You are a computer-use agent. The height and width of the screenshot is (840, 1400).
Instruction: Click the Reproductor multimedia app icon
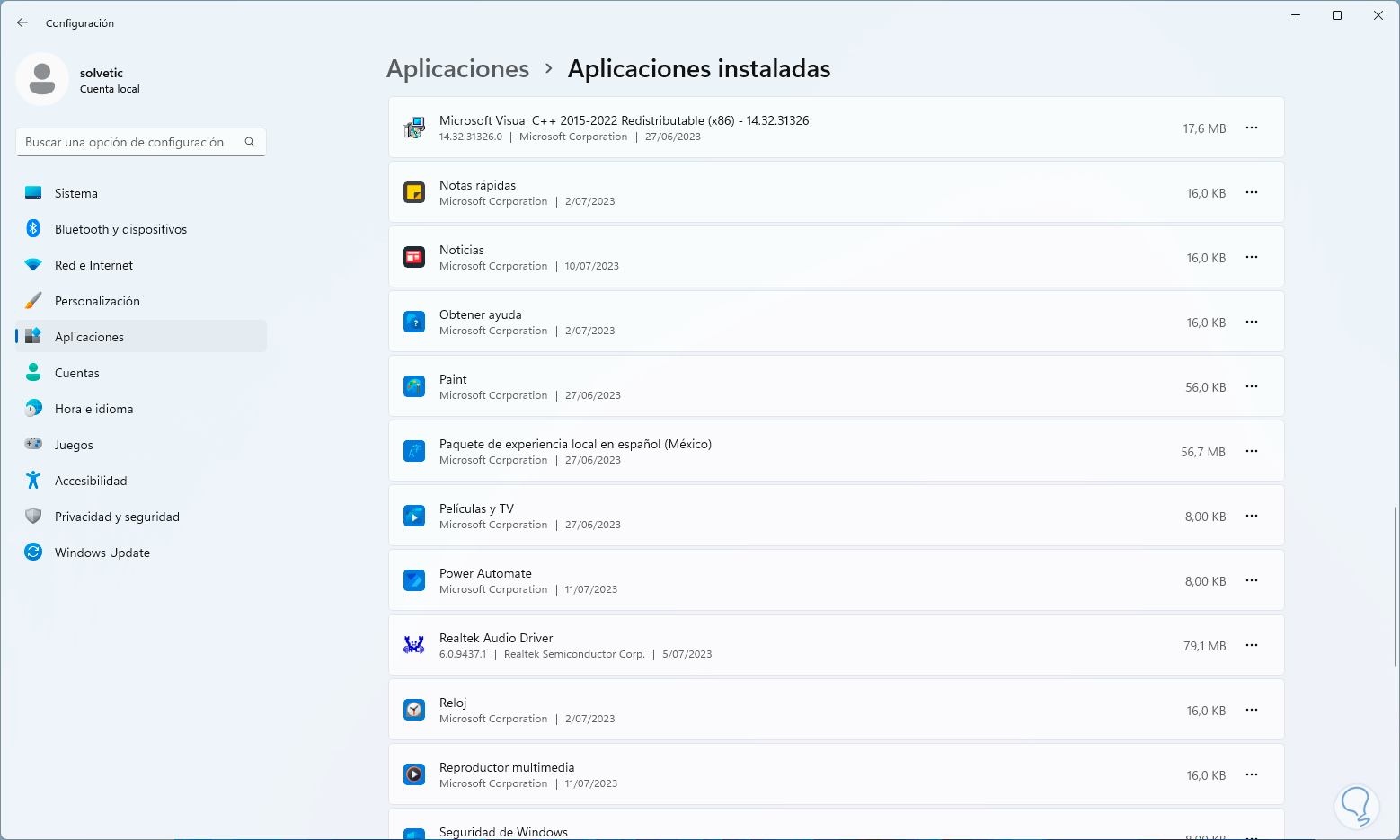pyautogui.click(x=414, y=775)
